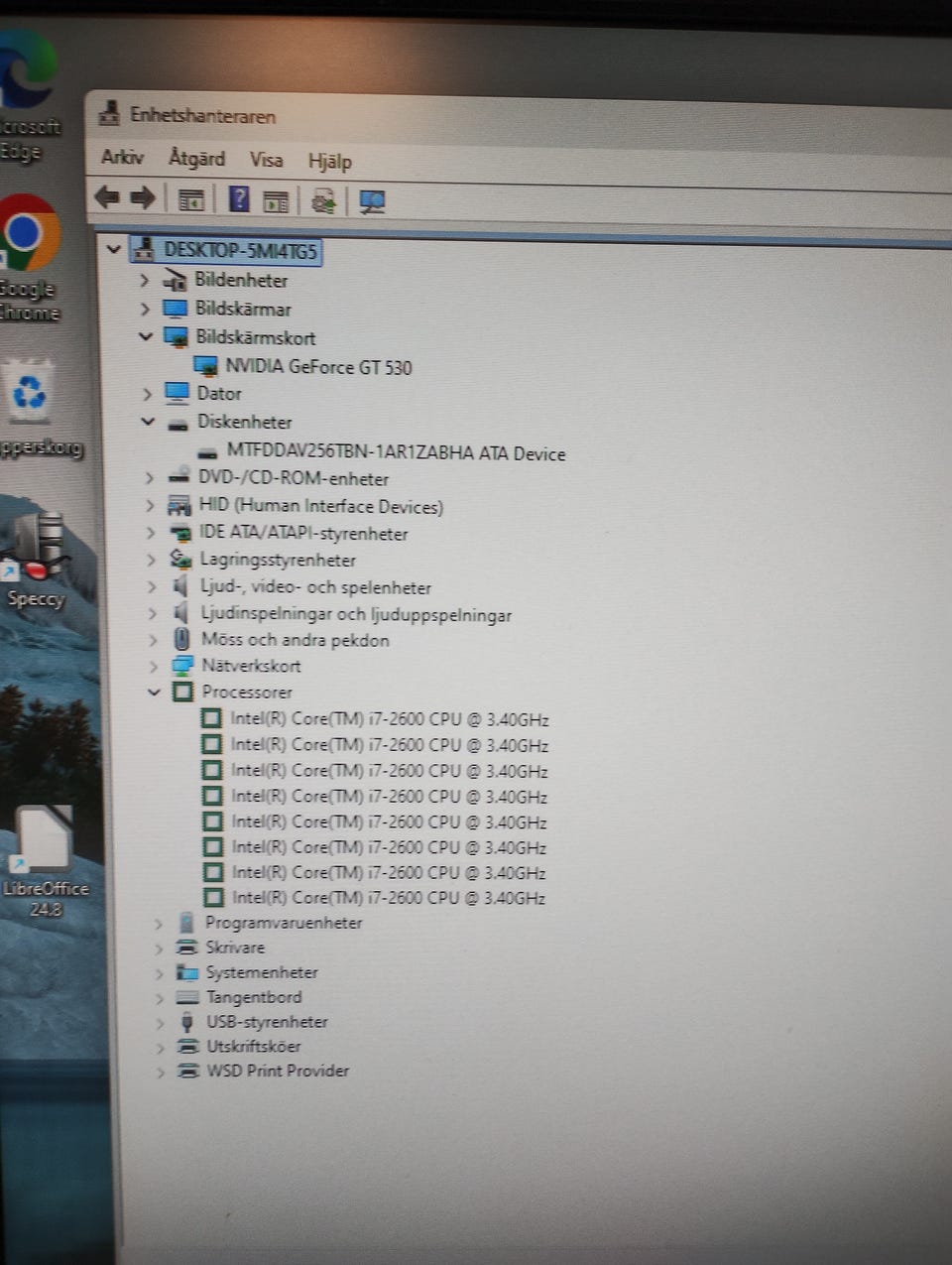The height and width of the screenshot is (1265, 952).
Task: Open the Åtgärd menu
Action: [196, 158]
